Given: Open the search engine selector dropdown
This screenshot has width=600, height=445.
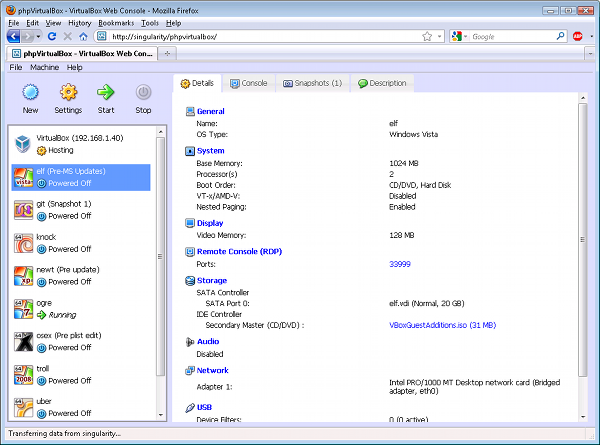Looking at the screenshot, I should [460, 36].
